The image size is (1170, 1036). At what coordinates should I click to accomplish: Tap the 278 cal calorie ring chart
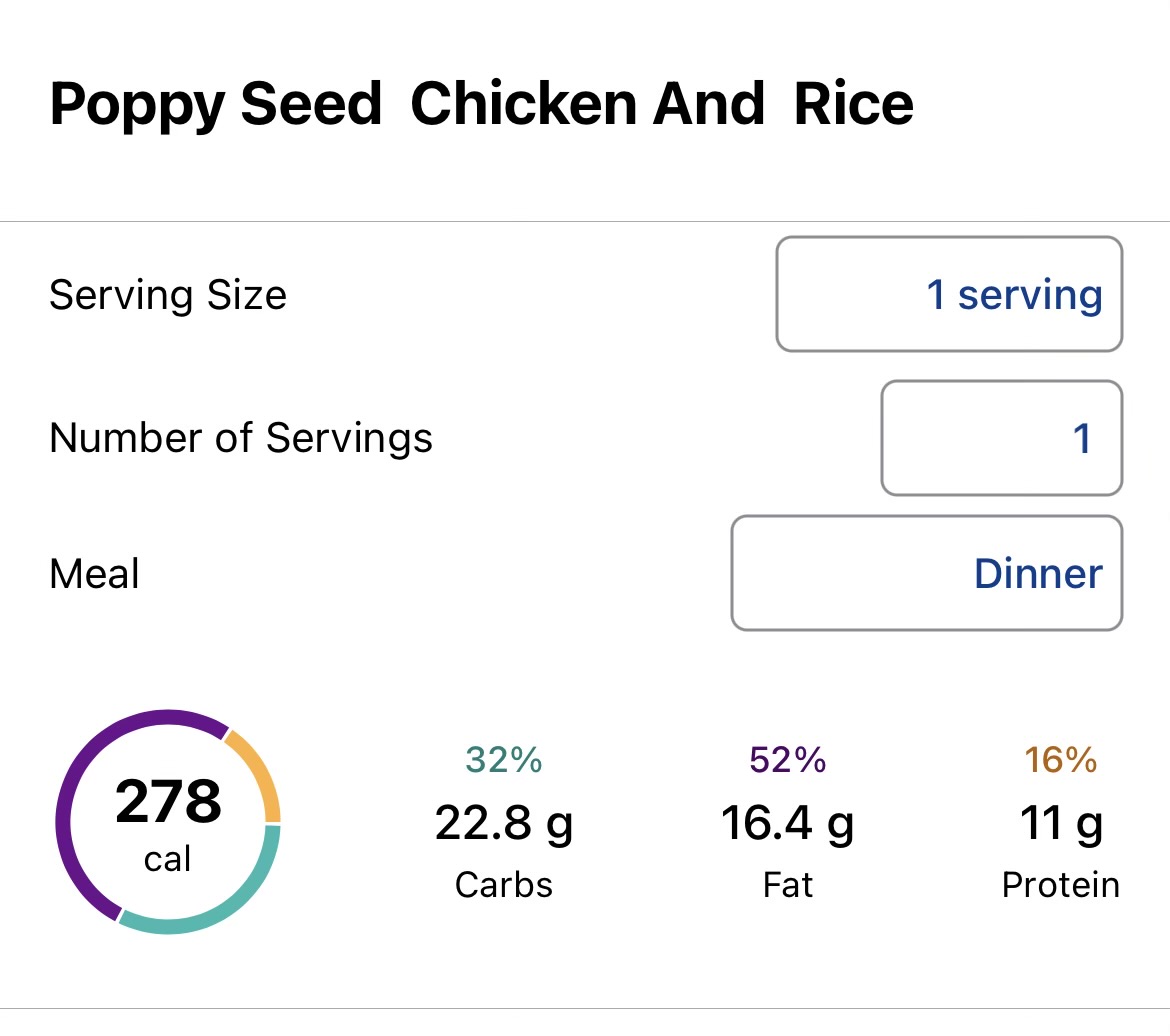(168, 821)
